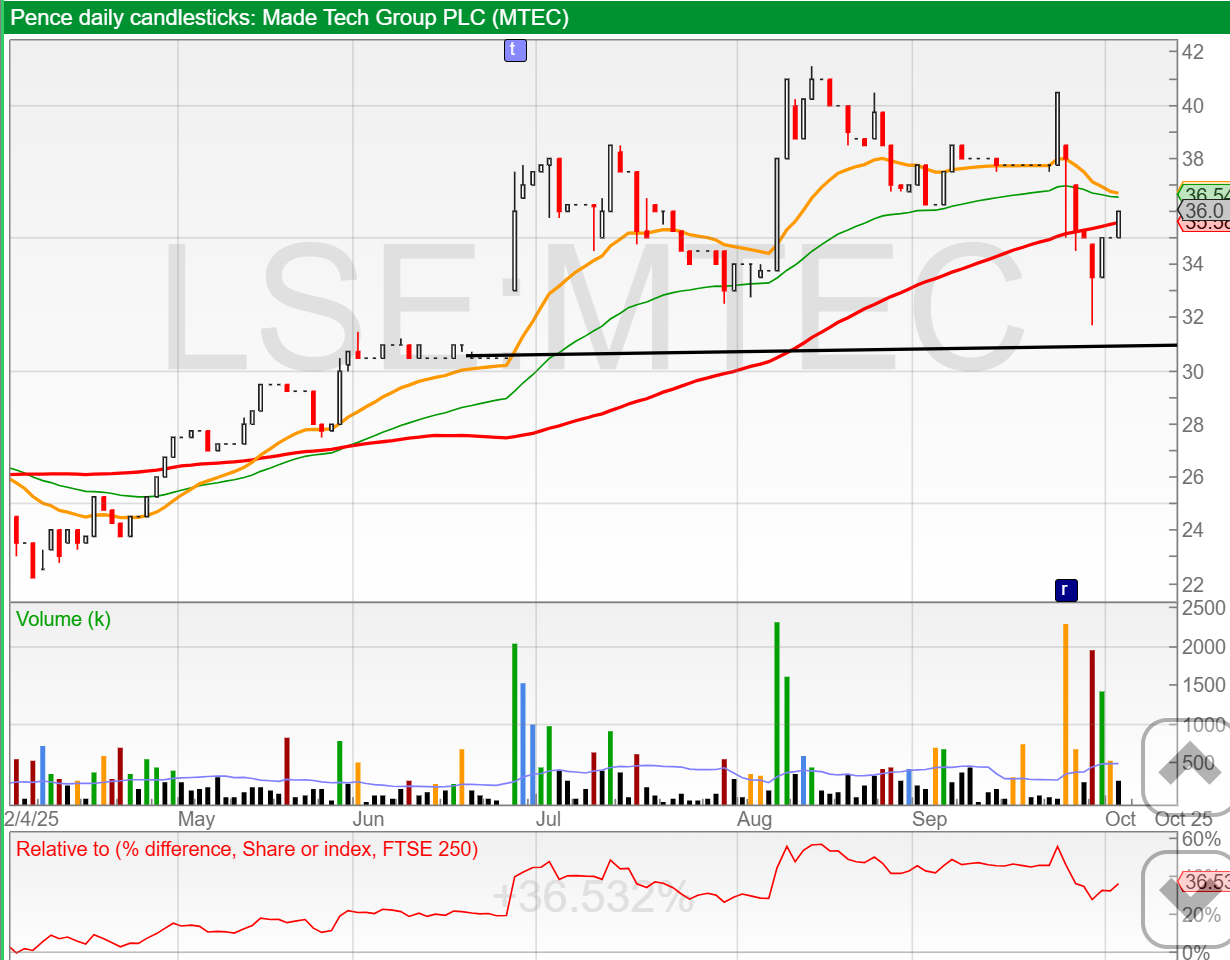The width and height of the screenshot is (1230, 960).
Task: Click the 2500 label on the volume axis
Action: [x=1201, y=609]
